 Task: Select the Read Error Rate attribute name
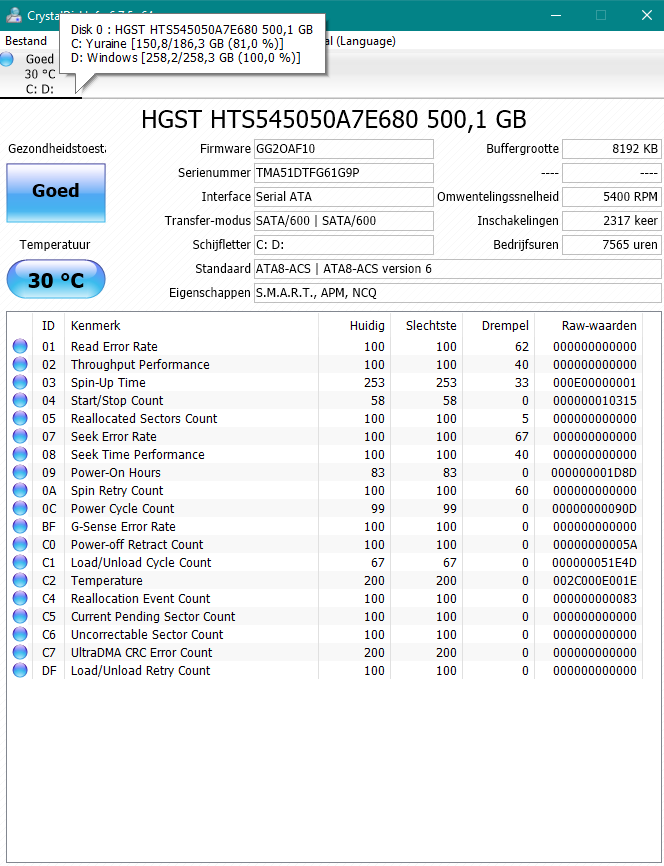coord(114,347)
